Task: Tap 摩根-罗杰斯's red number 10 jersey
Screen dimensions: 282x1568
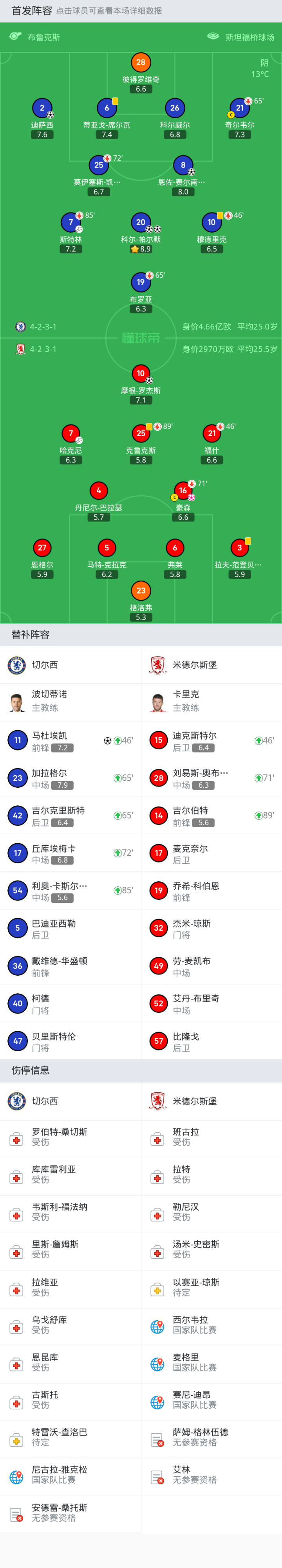Action: pos(141,373)
